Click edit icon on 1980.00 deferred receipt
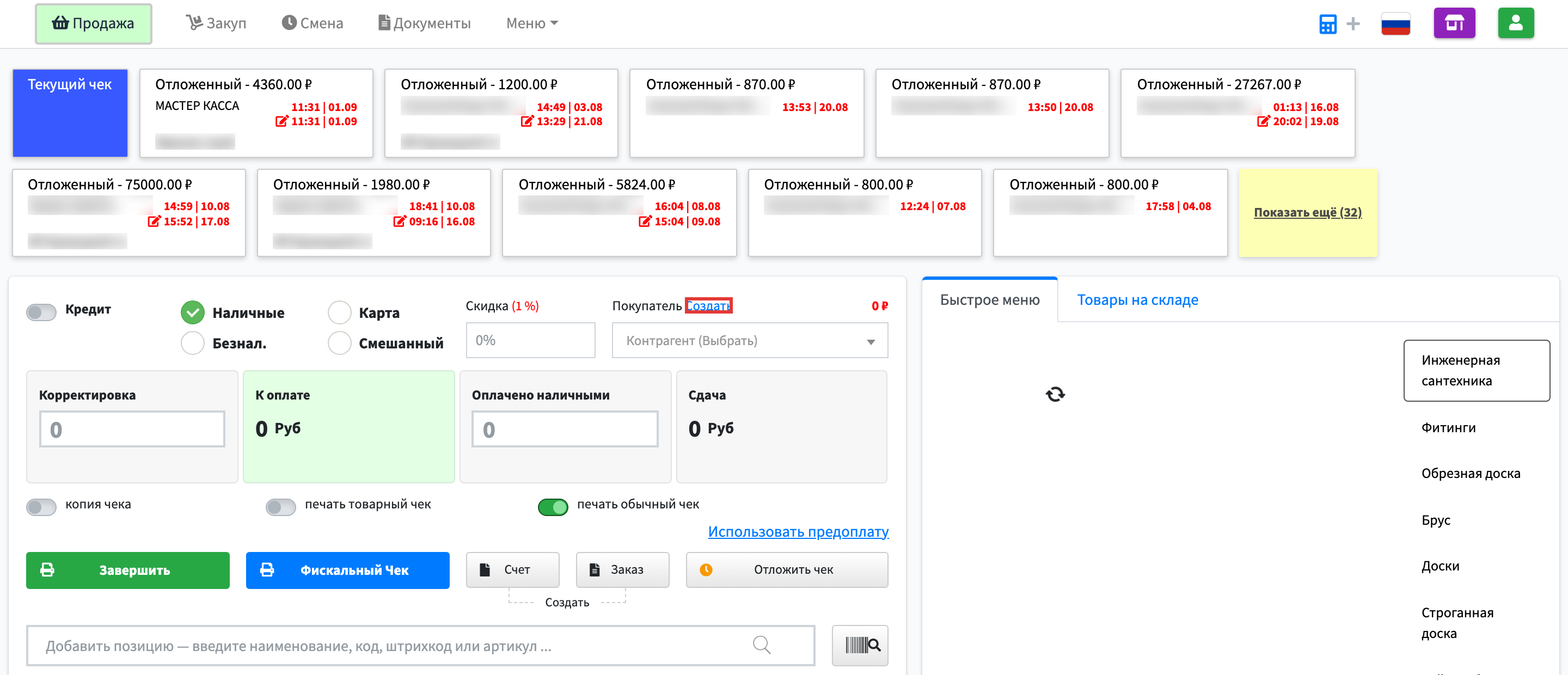The image size is (1568, 675). pyautogui.click(x=399, y=221)
